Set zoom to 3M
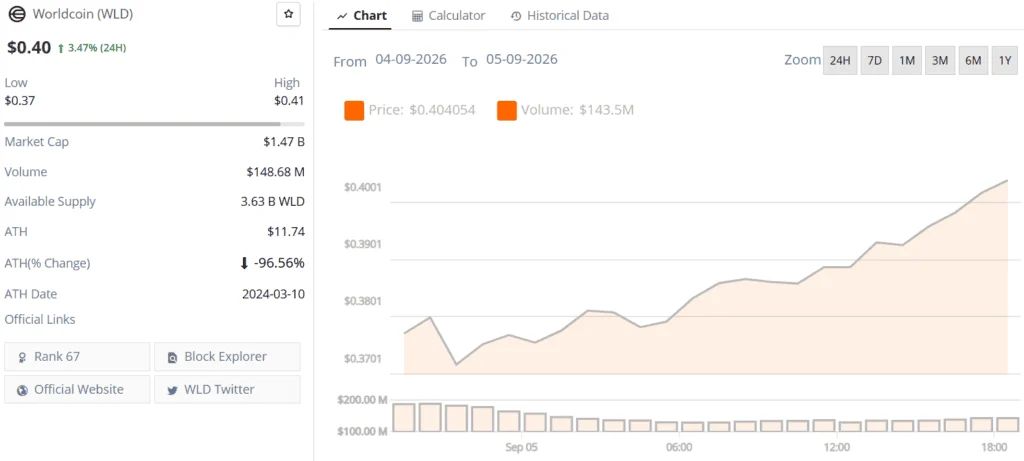Viewport: 1024px width, 461px height. tap(940, 61)
